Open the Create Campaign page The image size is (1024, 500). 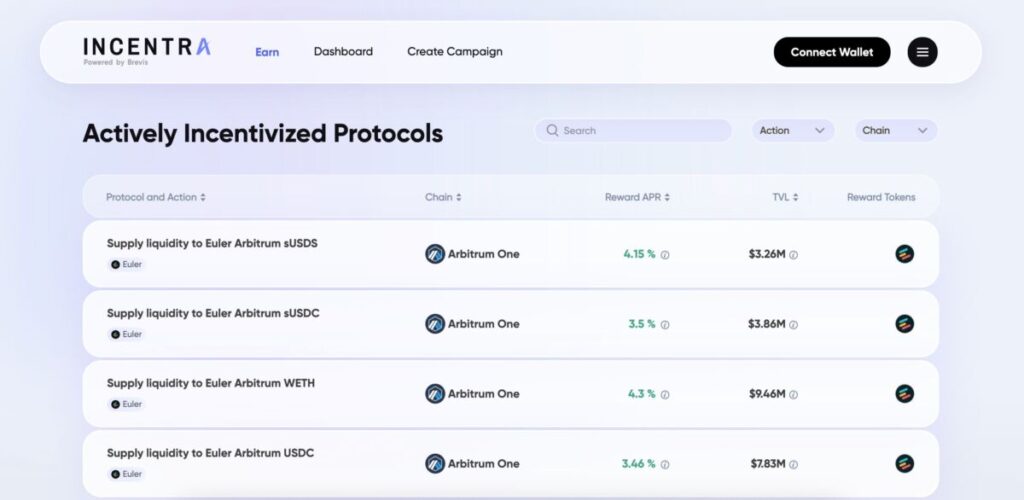pos(454,51)
